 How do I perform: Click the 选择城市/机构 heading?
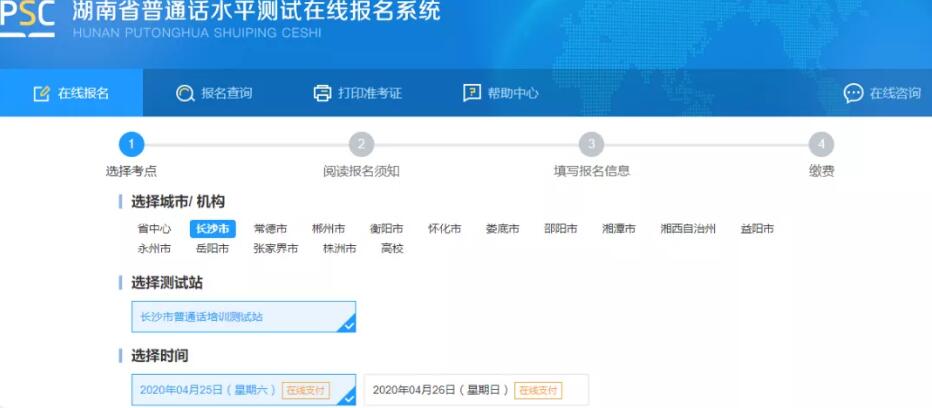[178, 202]
